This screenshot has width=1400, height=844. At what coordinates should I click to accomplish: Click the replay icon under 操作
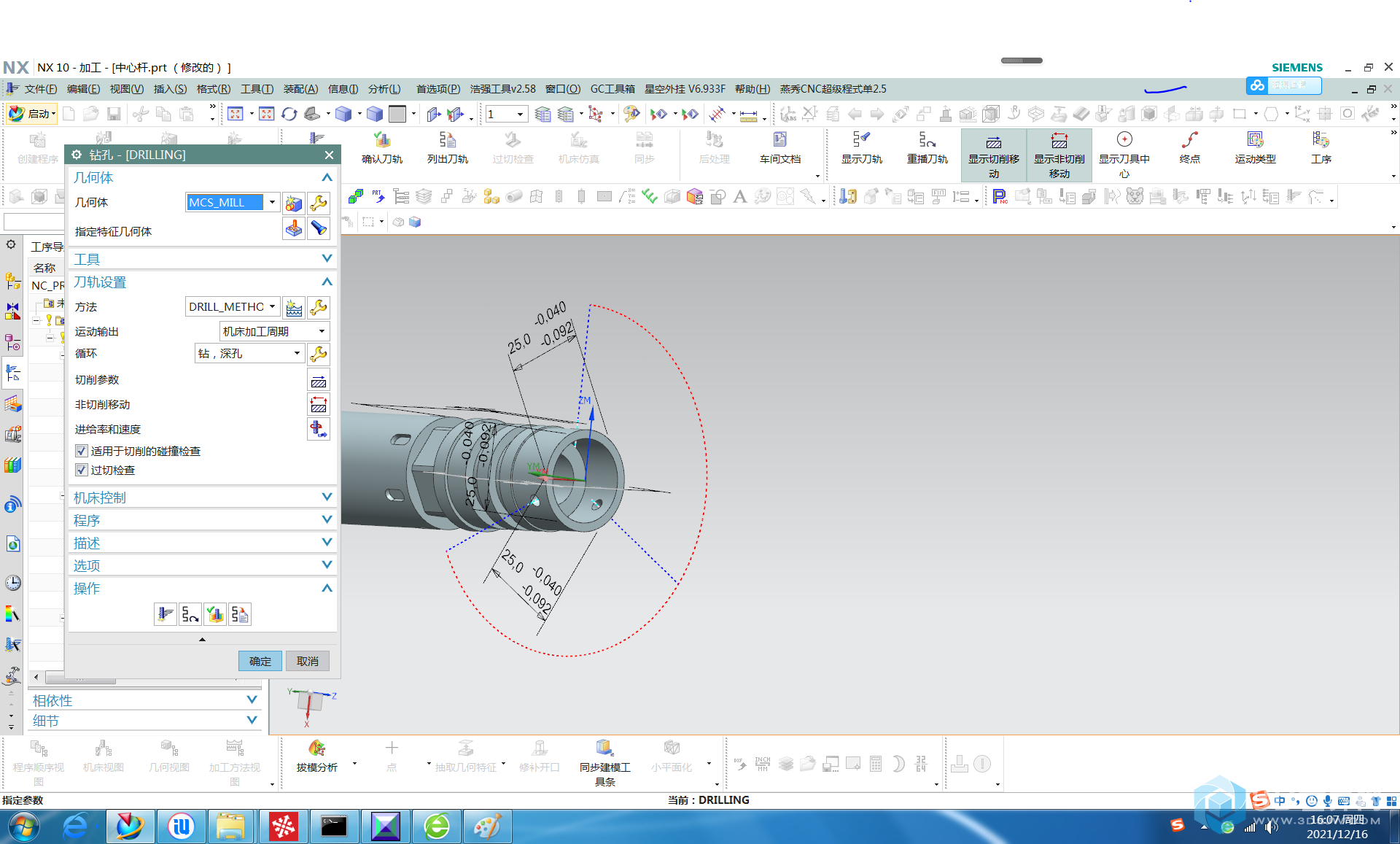190,614
